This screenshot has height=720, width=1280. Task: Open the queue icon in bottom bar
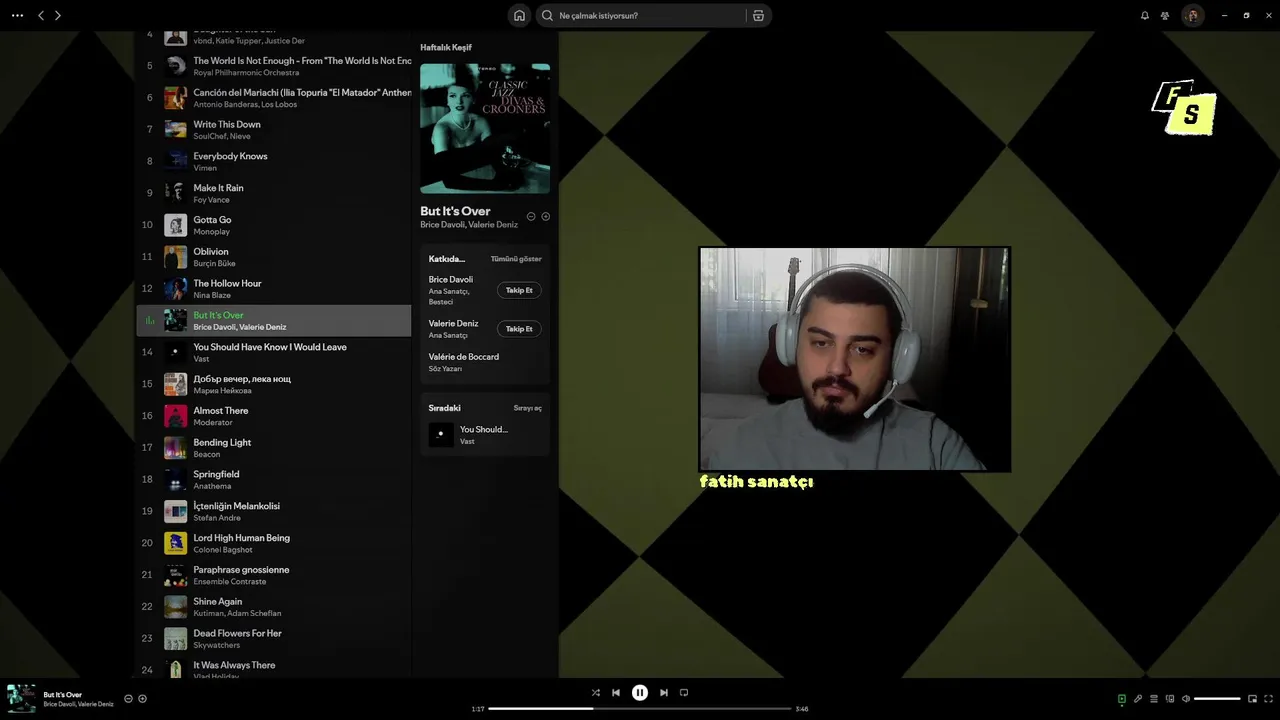point(1154,699)
